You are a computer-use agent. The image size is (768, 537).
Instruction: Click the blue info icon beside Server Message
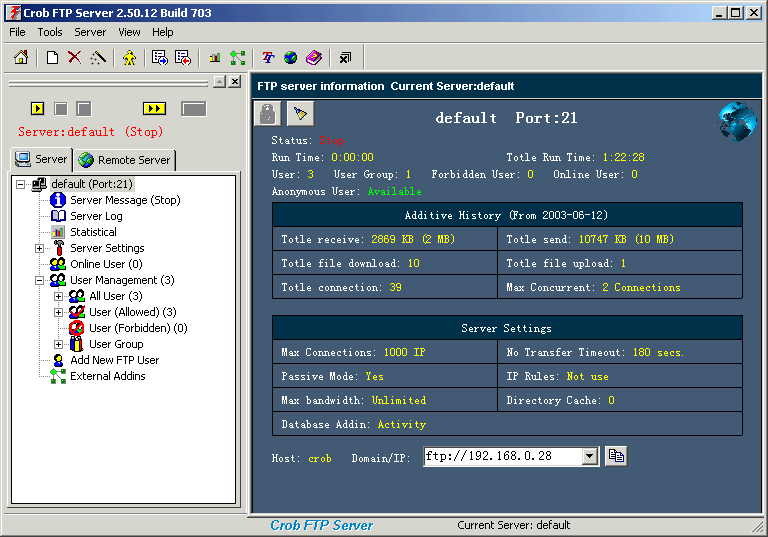(58, 200)
